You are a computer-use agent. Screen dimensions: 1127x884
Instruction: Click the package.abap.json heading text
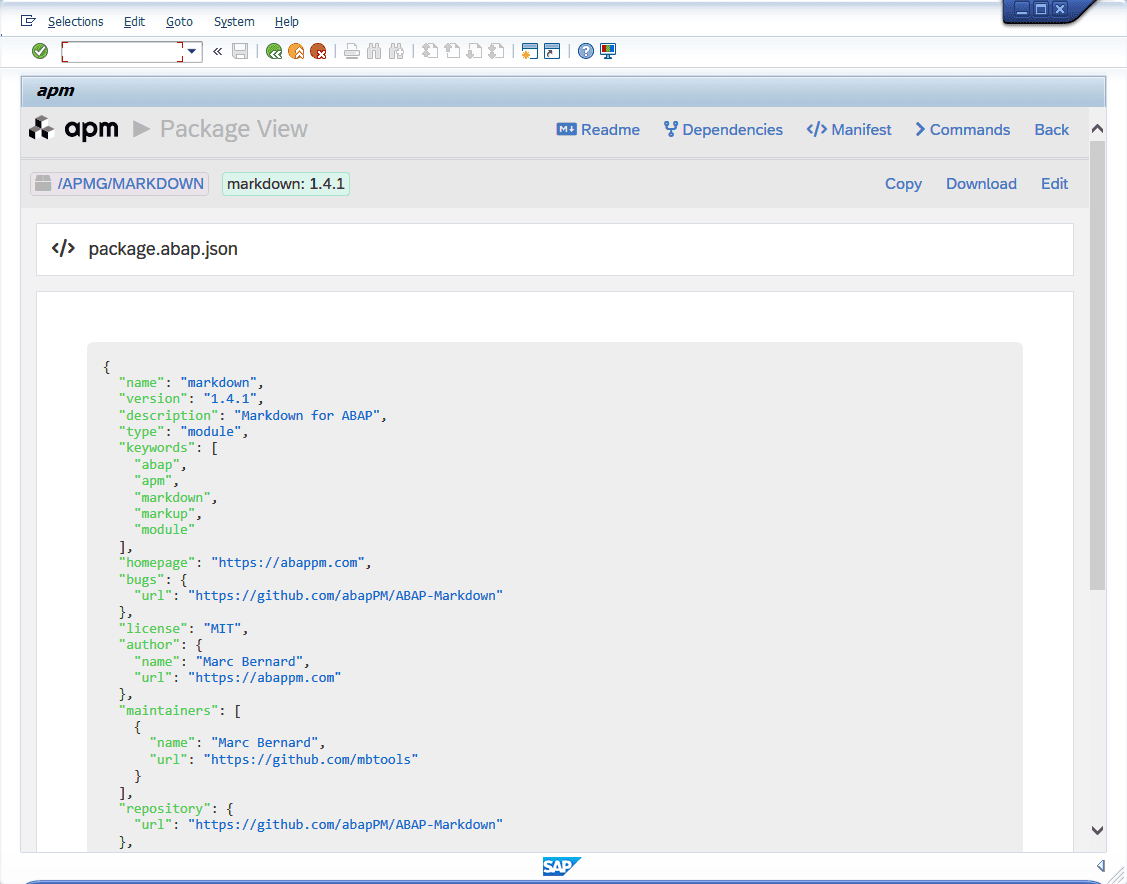click(x=163, y=249)
